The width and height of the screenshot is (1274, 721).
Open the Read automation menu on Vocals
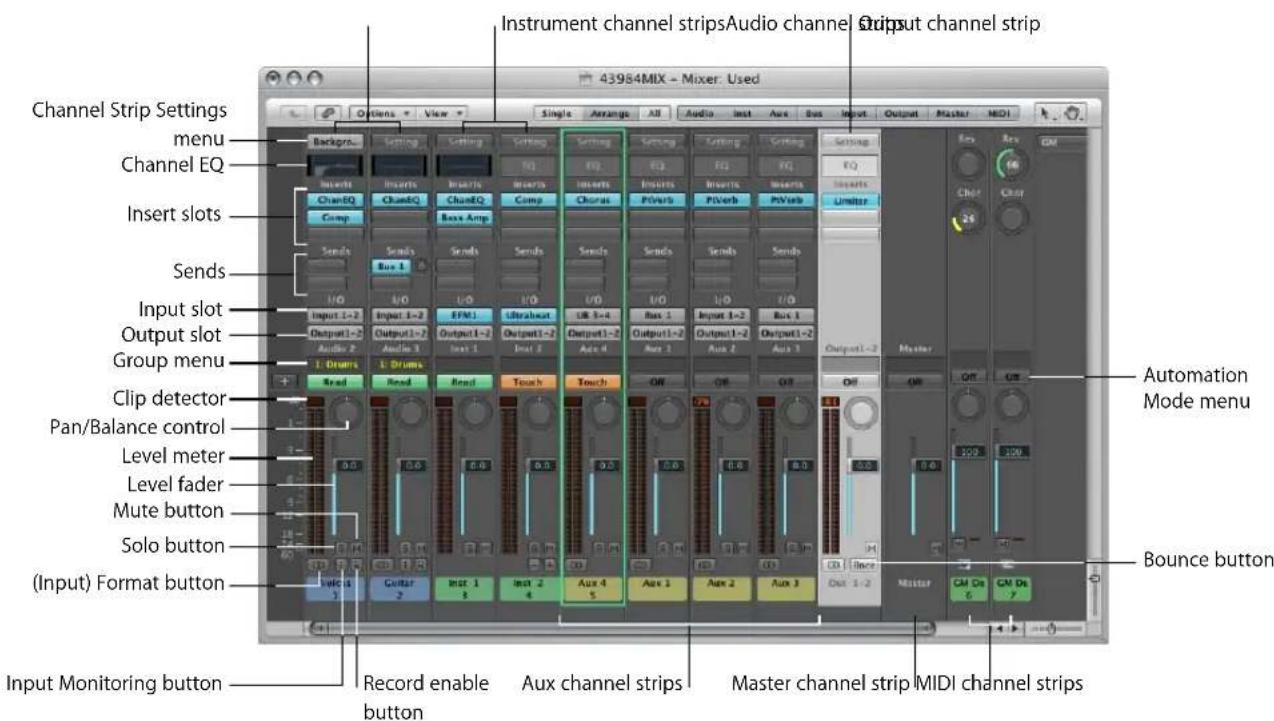click(335, 382)
